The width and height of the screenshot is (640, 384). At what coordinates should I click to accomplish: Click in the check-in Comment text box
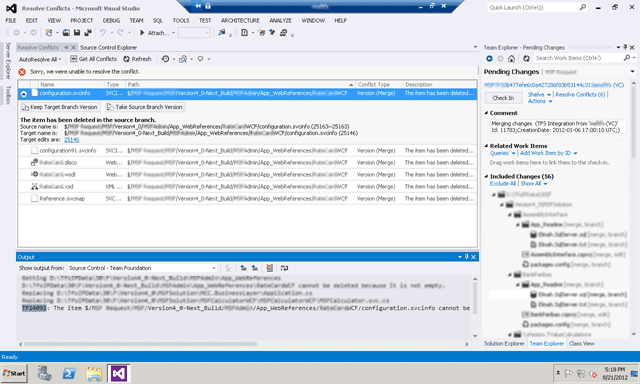click(x=558, y=127)
